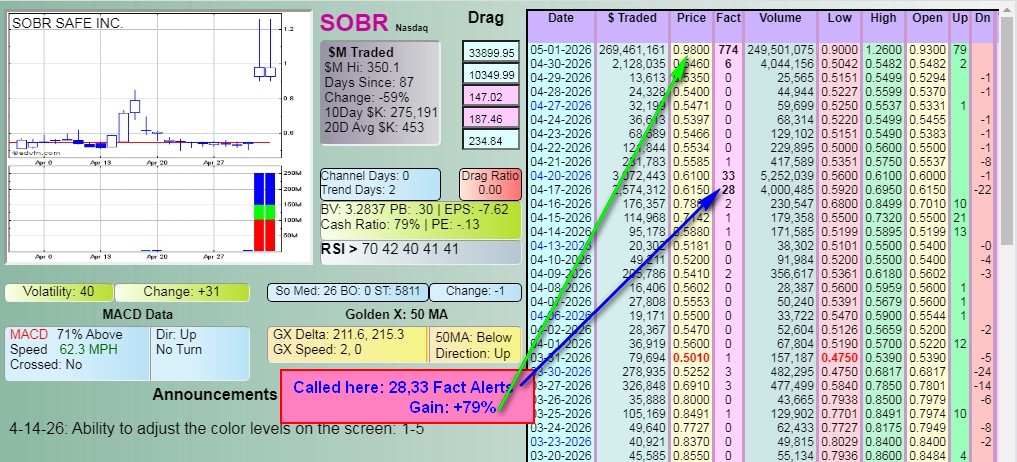Click the 774 Fact value for 05-01-2026

[728, 50]
